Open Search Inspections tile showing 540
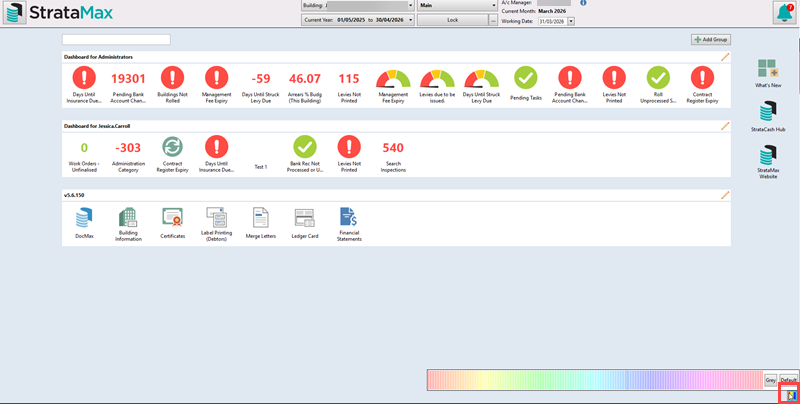Viewport: 800px width, 404px height. (393, 155)
